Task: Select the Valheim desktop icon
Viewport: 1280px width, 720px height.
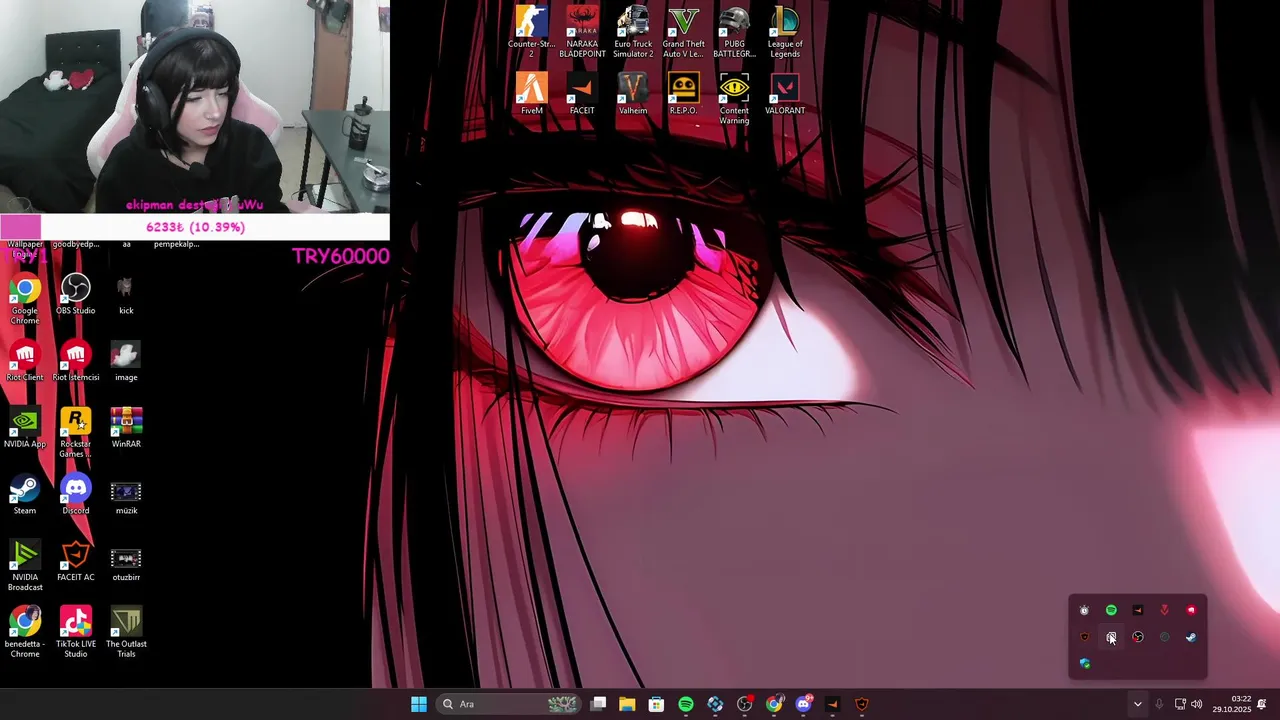Action: click(633, 94)
